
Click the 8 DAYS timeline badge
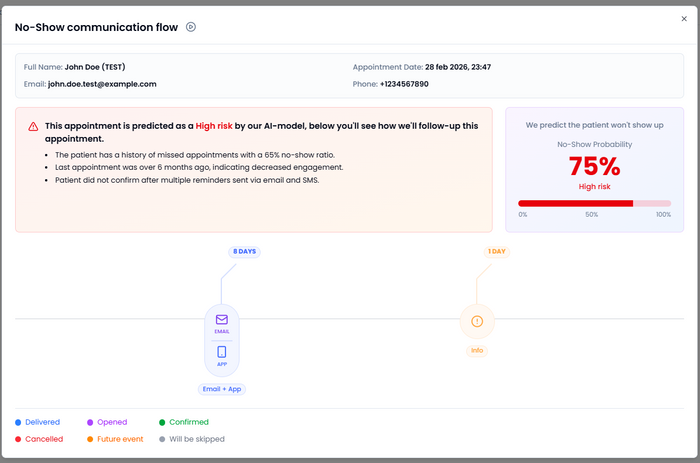pyautogui.click(x=245, y=251)
